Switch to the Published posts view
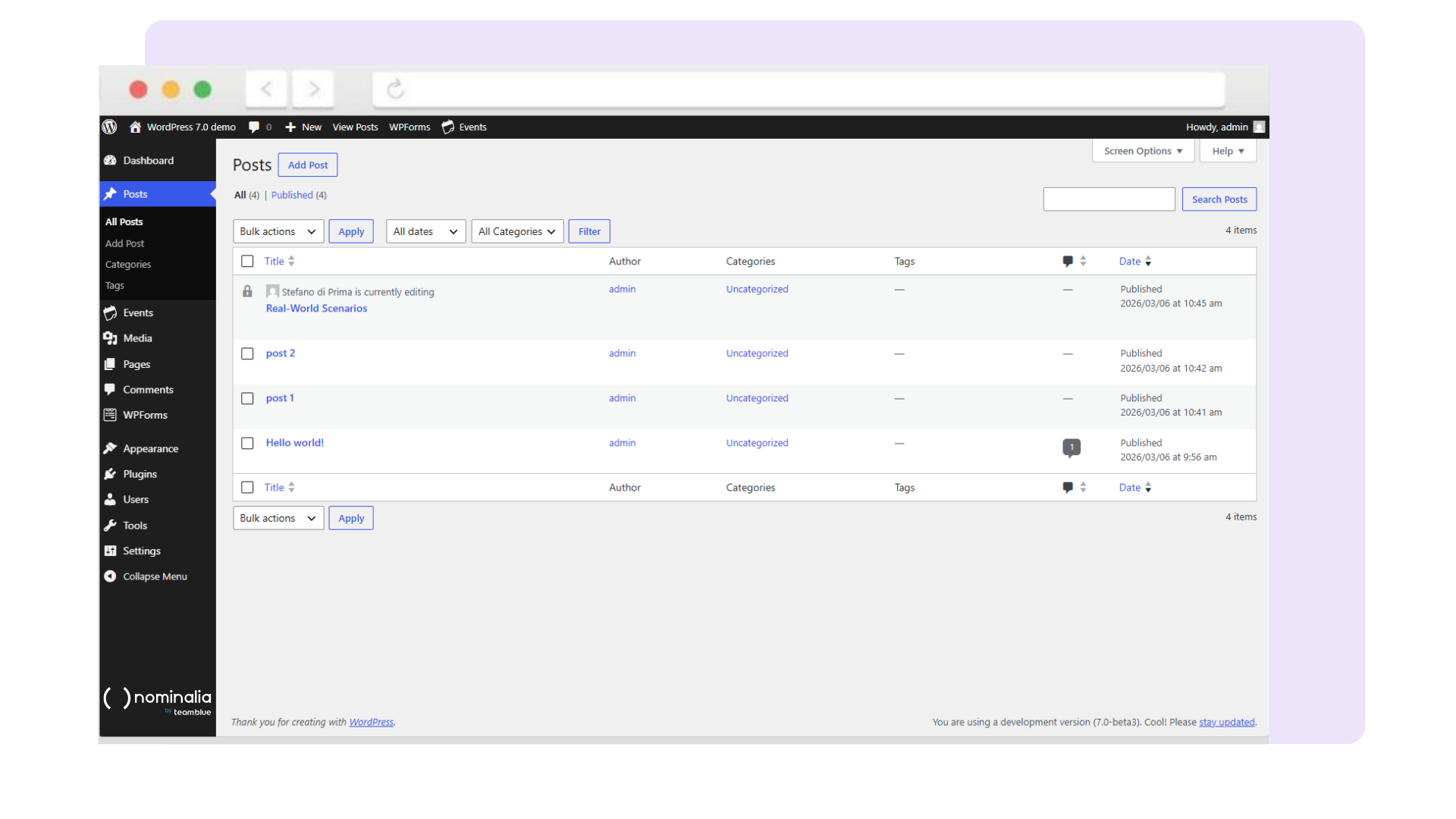This screenshot has width=1456, height=819. click(x=292, y=195)
